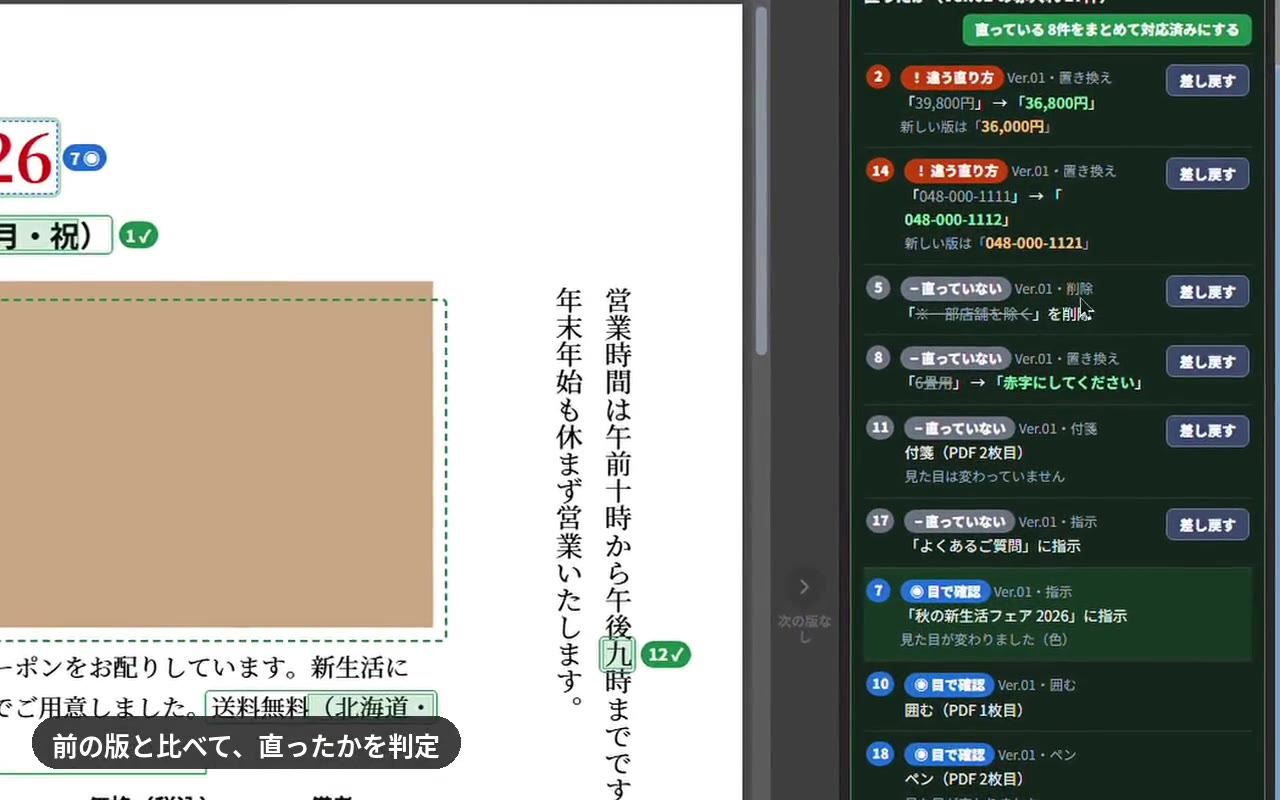Click the 付箋（PDF 2枚目） entry
The image size is (1280, 800).
point(964,453)
